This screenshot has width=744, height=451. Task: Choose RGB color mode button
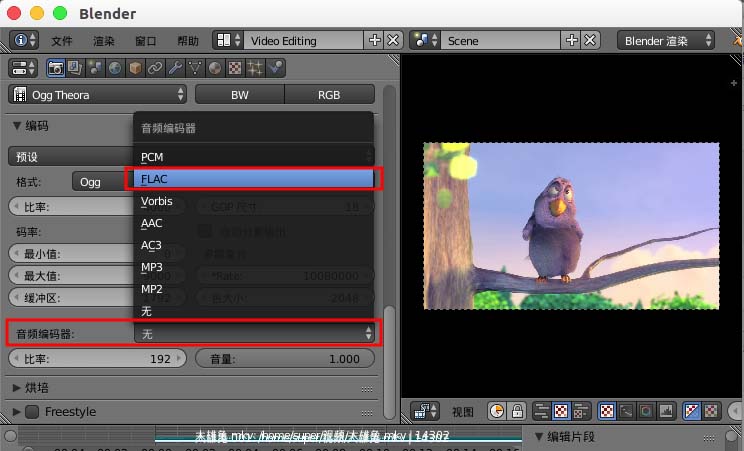pyautogui.click(x=329, y=95)
